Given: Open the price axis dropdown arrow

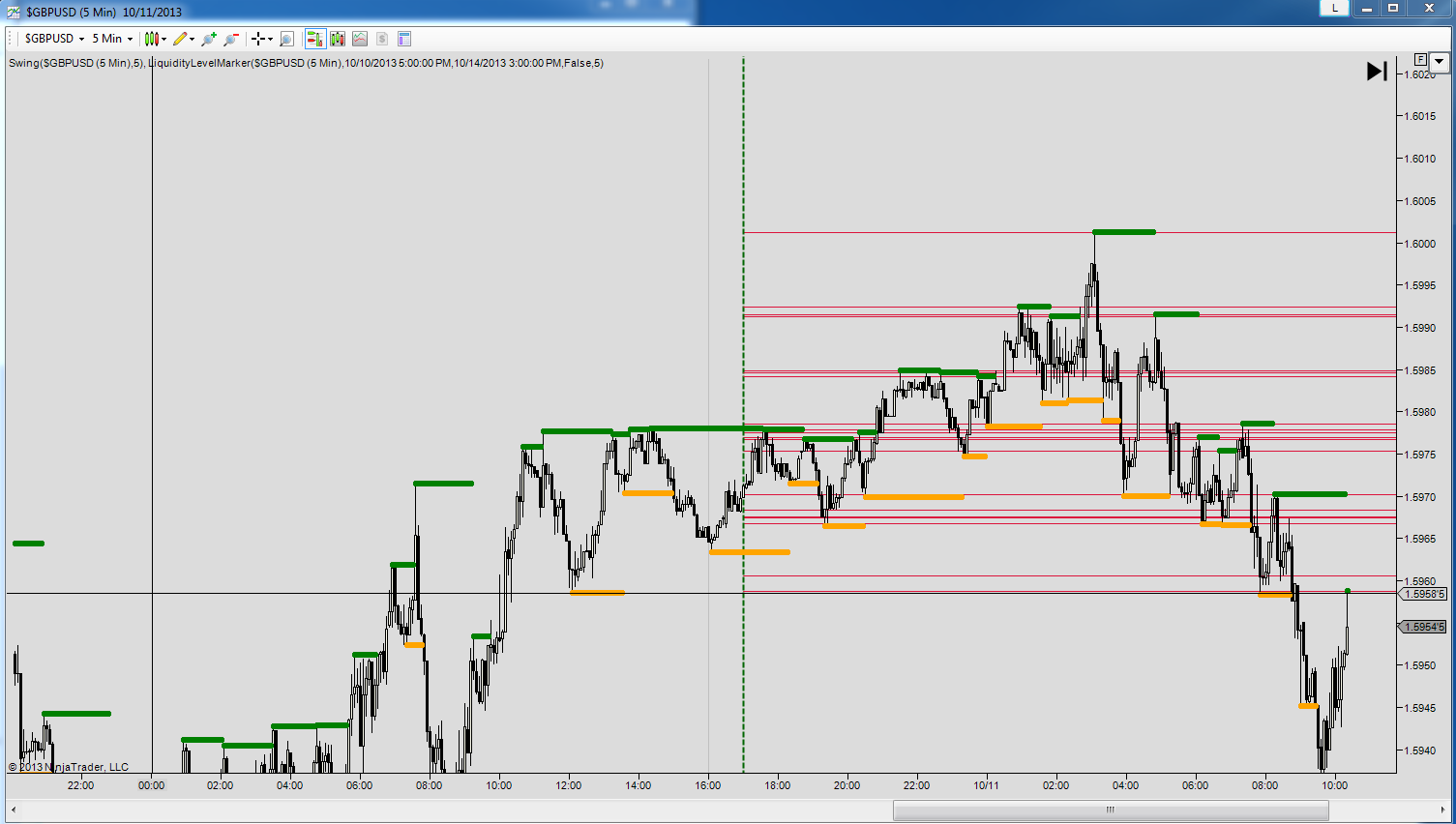Looking at the screenshot, I should point(1440,61).
